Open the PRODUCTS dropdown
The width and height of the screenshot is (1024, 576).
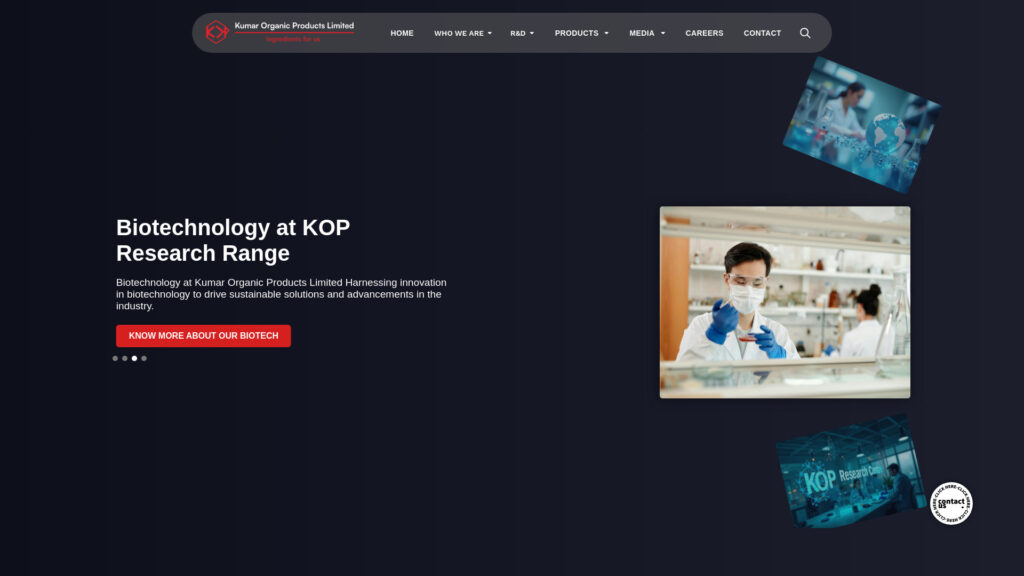(x=581, y=33)
